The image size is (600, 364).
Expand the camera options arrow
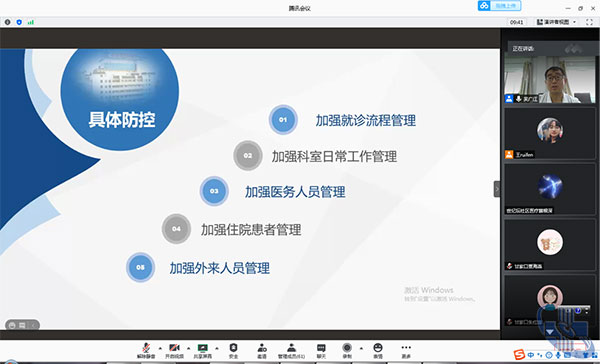point(188,348)
